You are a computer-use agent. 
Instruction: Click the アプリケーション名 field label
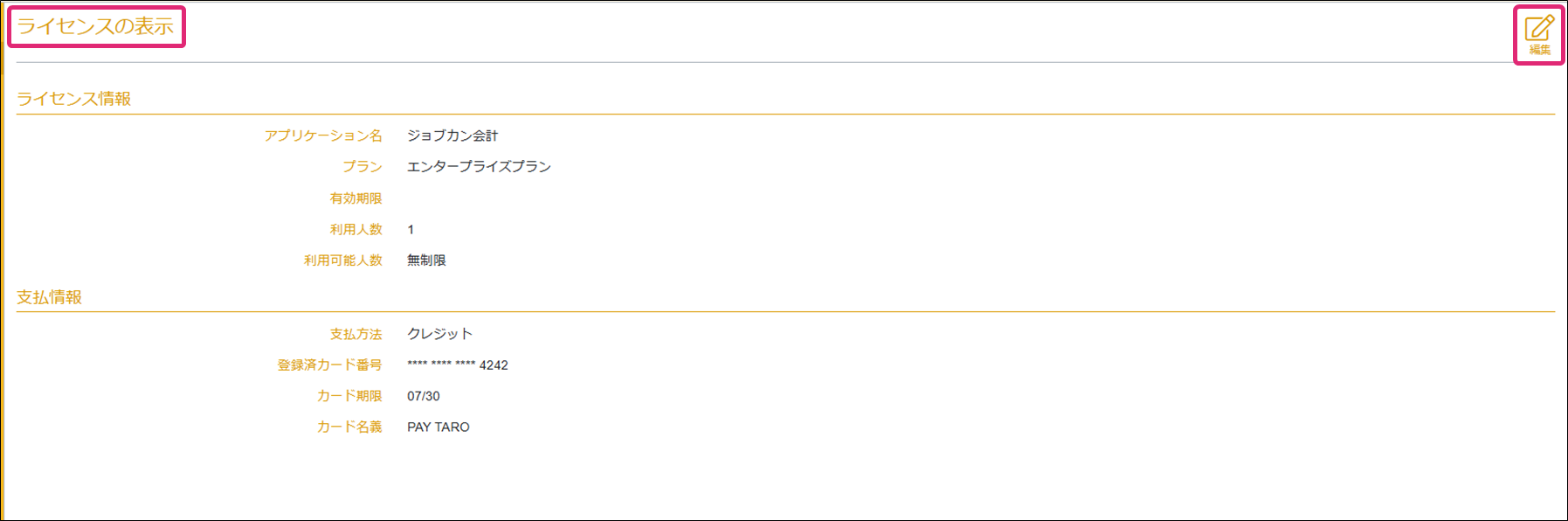pyautogui.click(x=323, y=135)
